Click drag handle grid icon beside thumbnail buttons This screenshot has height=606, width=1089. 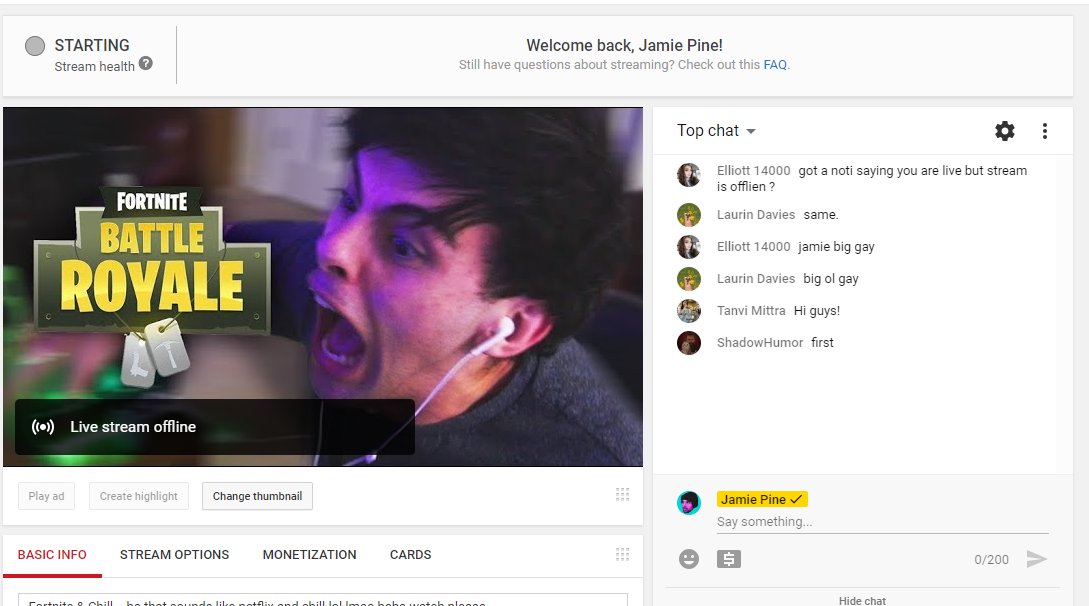click(622, 494)
